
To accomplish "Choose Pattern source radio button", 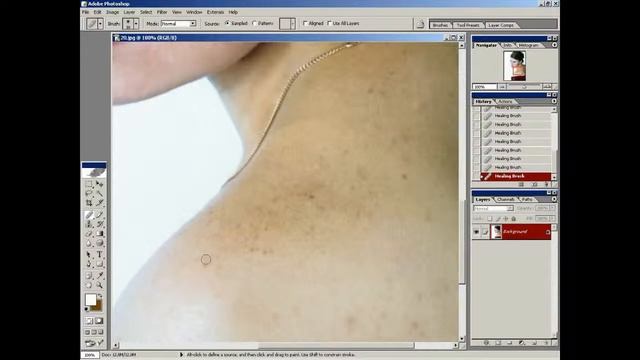I will coord(255,24).
